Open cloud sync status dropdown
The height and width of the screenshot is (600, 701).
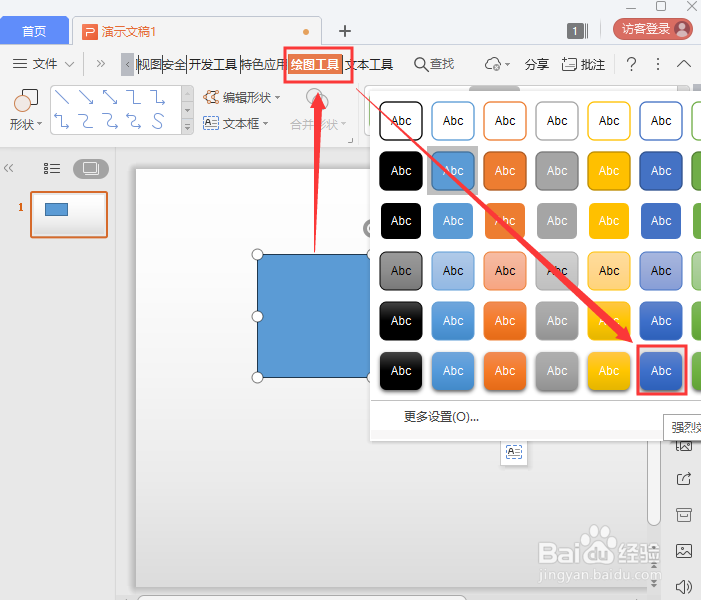(497, 64)
